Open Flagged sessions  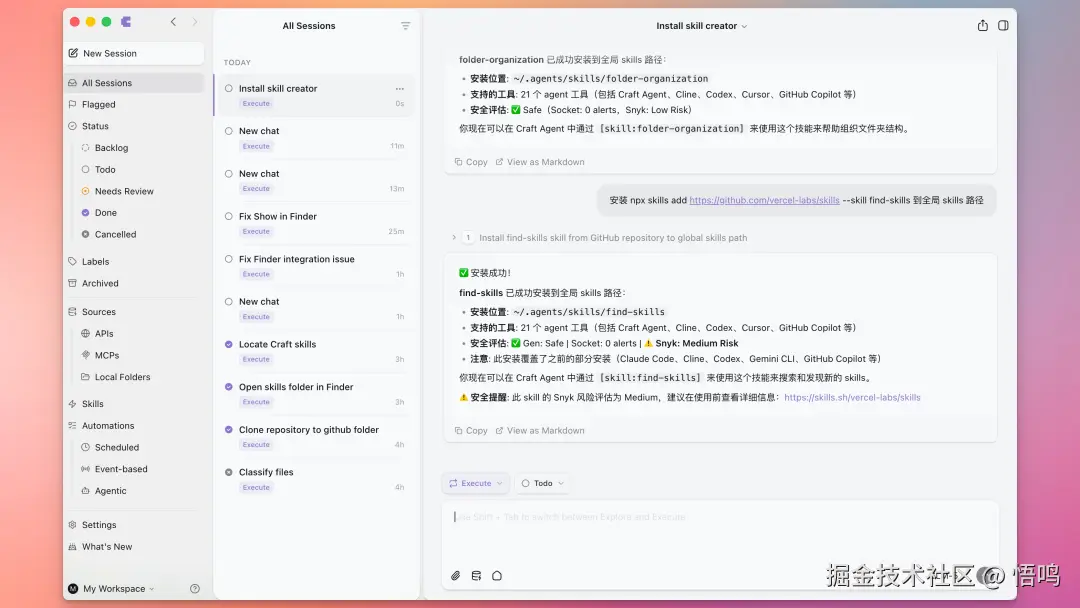coord(98,105)
